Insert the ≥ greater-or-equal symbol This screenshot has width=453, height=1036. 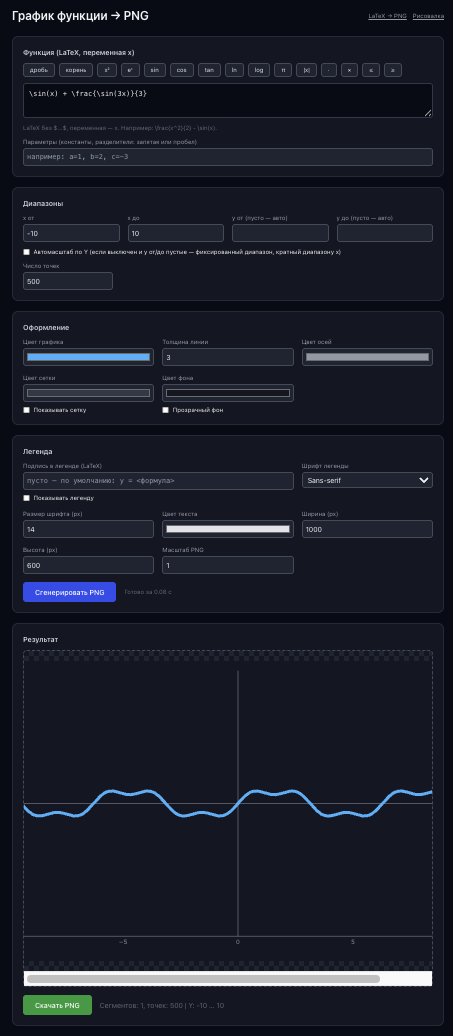pyautogui.click(x=393, y=70)
